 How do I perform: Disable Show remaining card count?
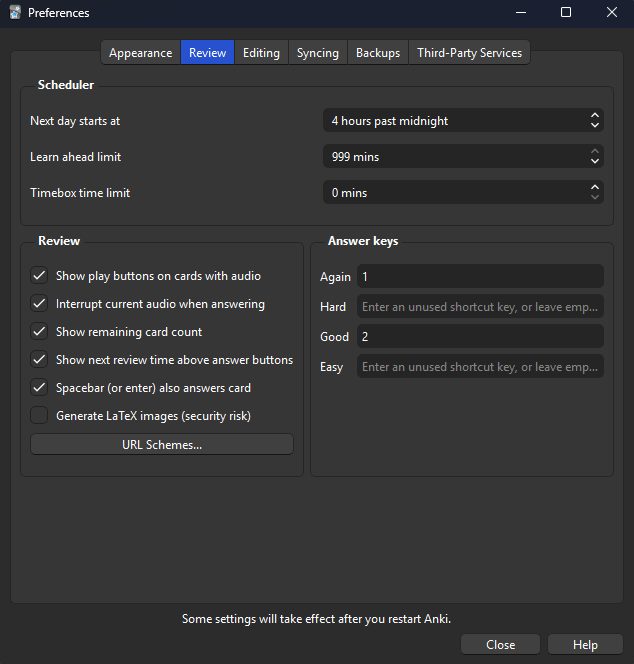(39, 332)
